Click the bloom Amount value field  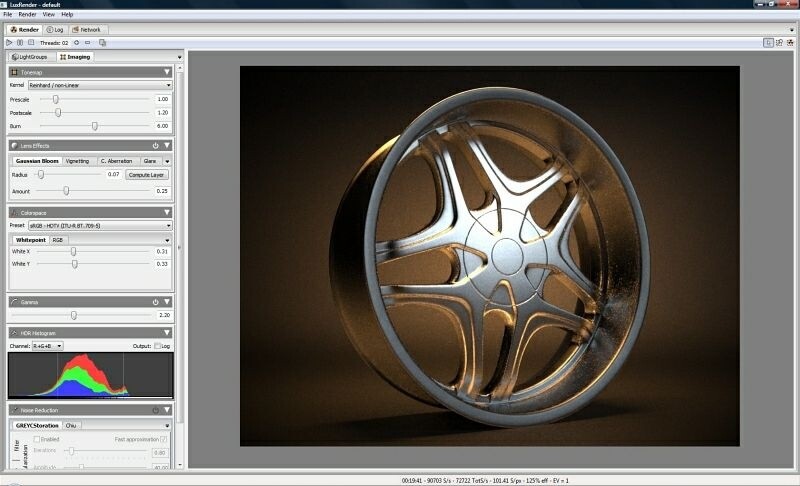pyautogui.click(x=161, y=191)
